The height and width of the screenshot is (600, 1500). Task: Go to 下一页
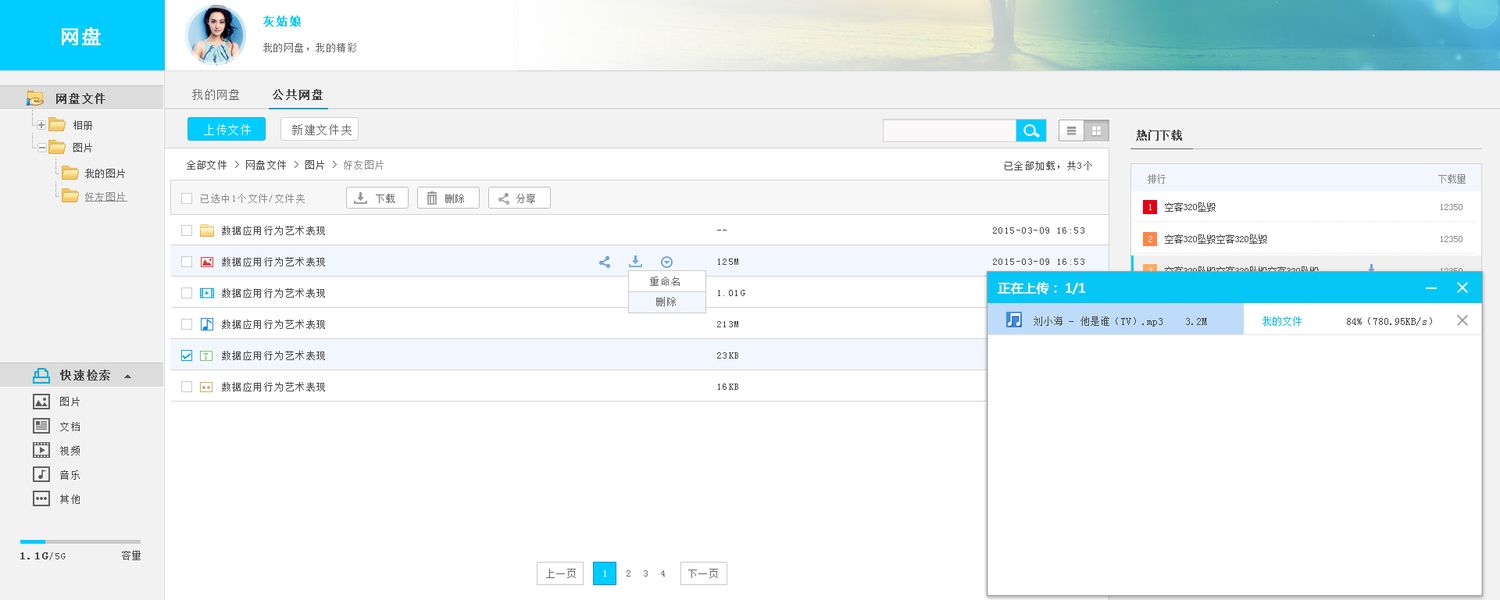click(703, 574)
